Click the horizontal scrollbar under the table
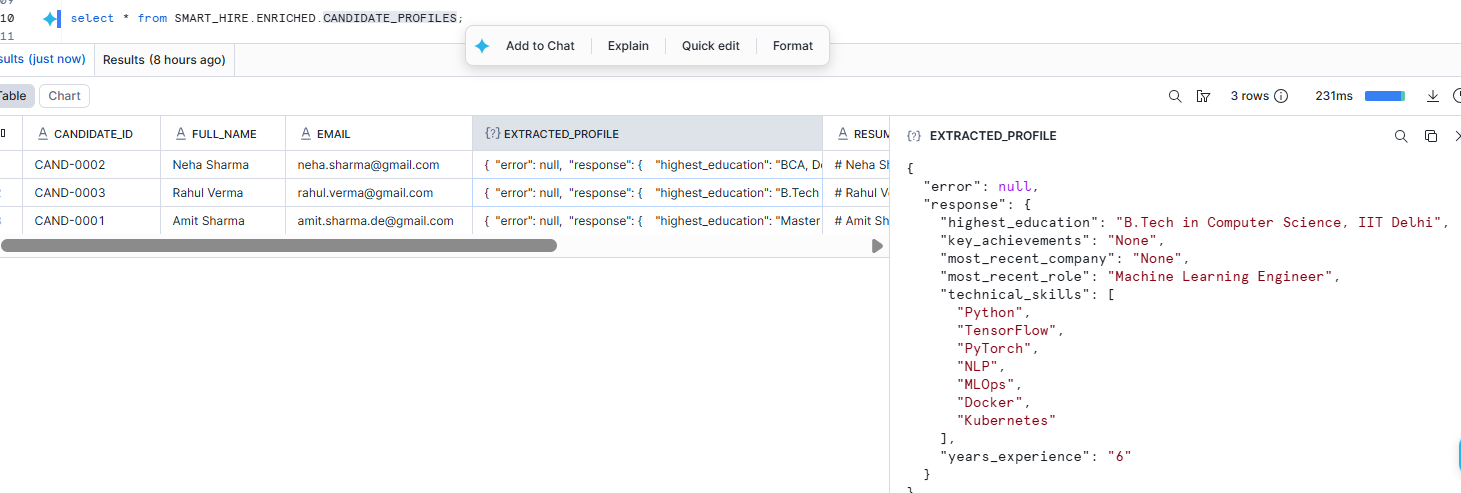Screen dimensions: 1461x493 [x=278, y=245]
